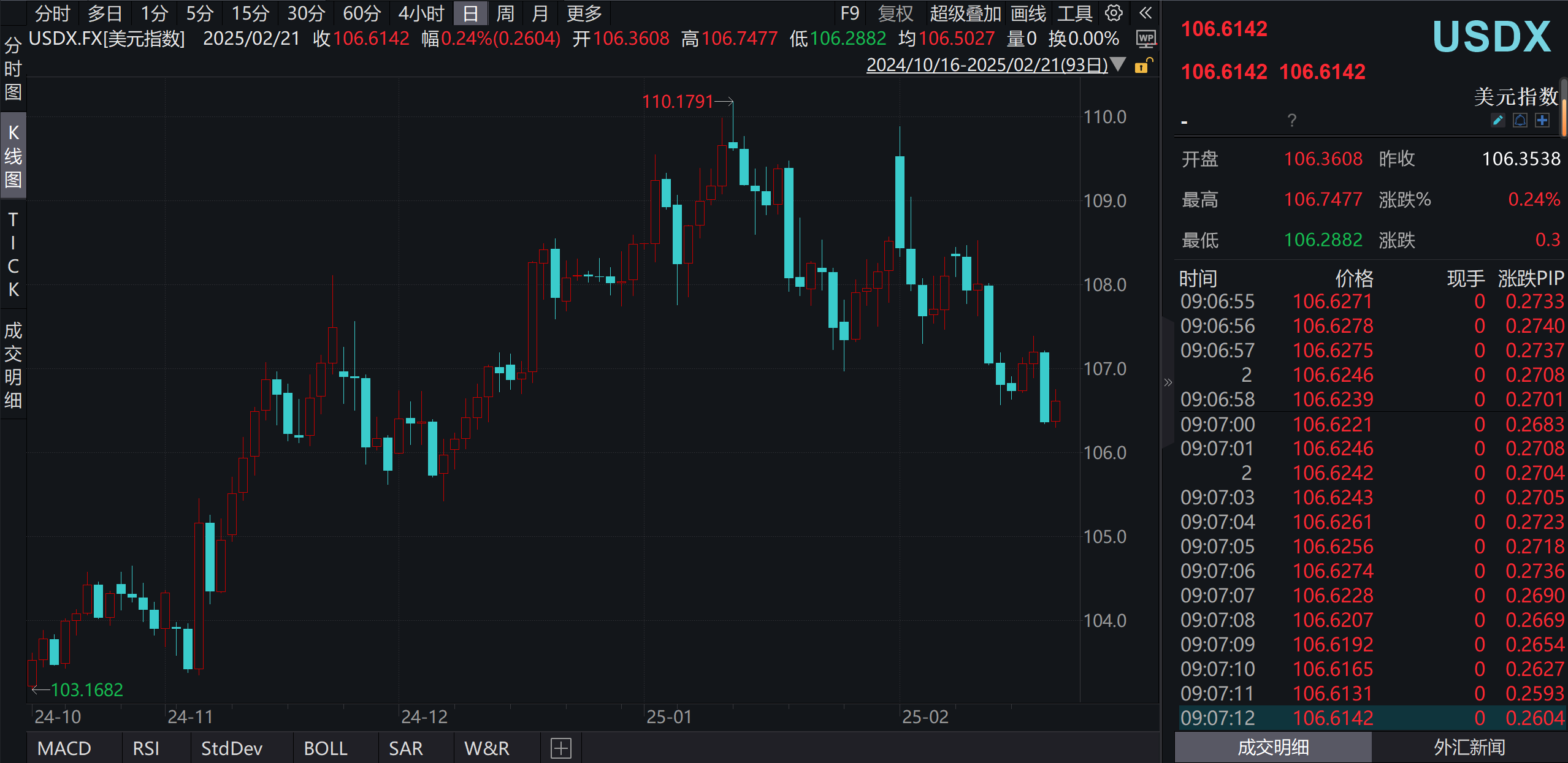Screen dimensions: 1568x763
Task: Add USDX to watchlist with the plus icon
Action: pos(1542,120)
